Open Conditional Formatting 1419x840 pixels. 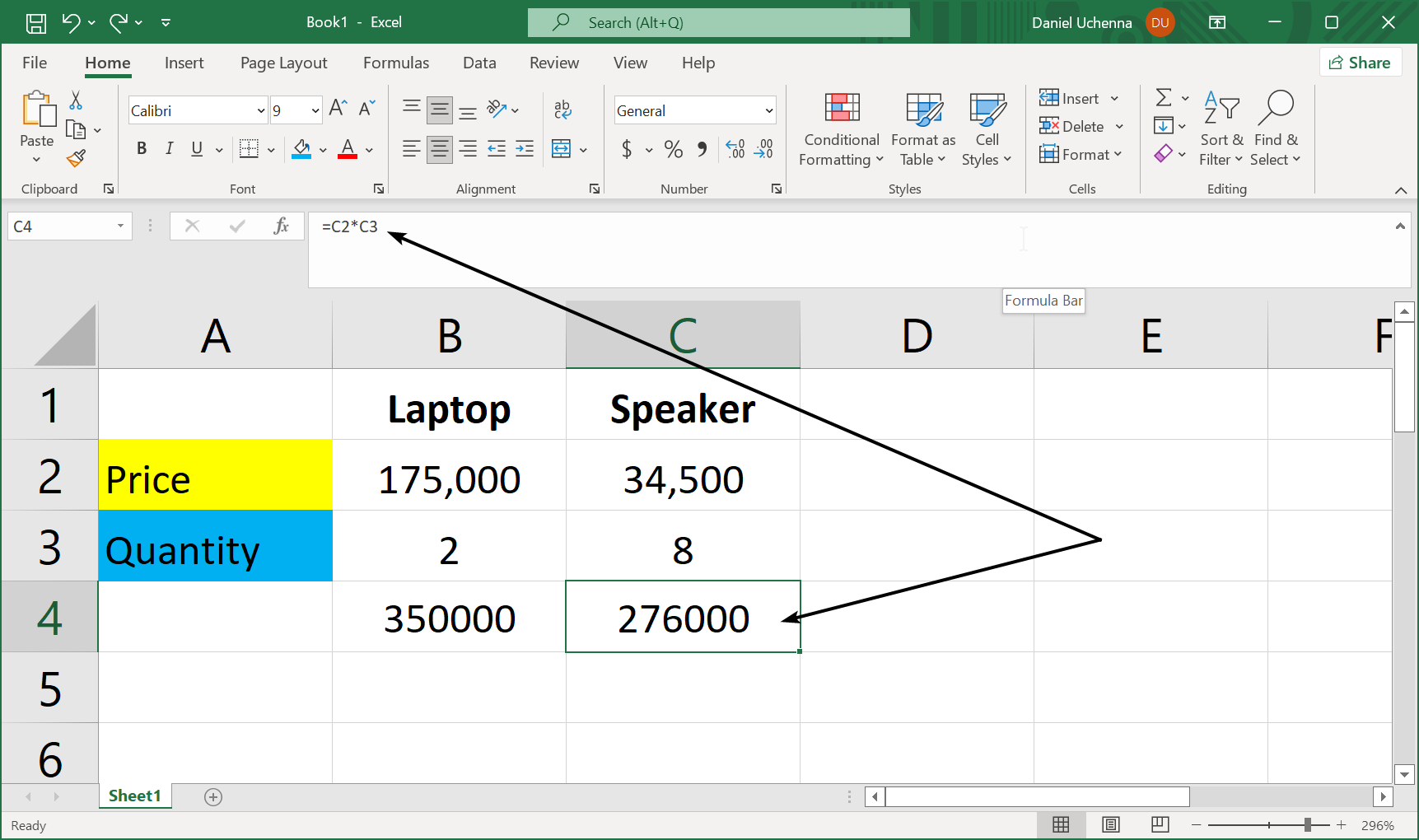pyautogui.click(x=841, y=129)
